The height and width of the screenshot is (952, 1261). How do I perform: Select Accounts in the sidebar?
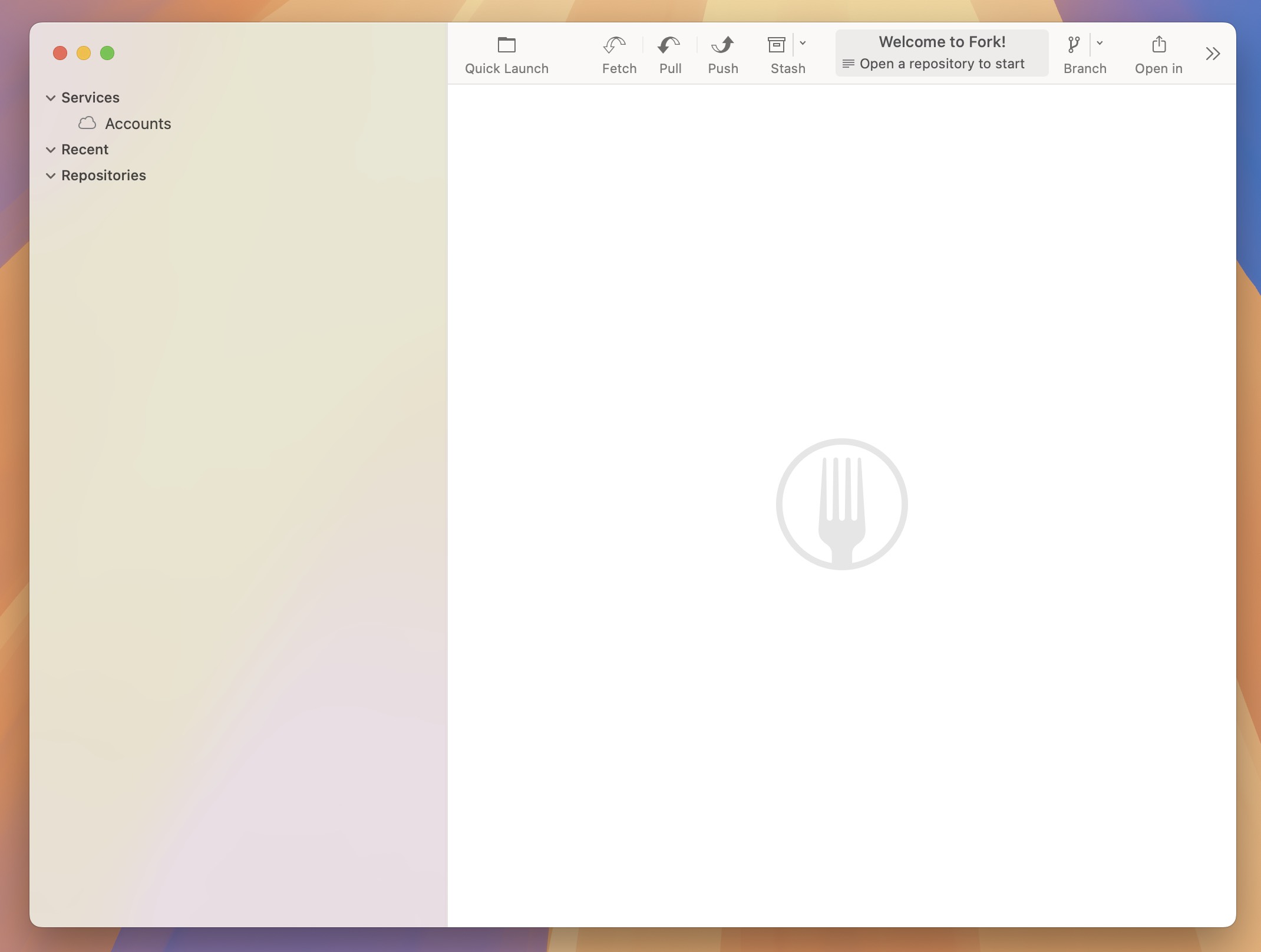coord(138,124)
